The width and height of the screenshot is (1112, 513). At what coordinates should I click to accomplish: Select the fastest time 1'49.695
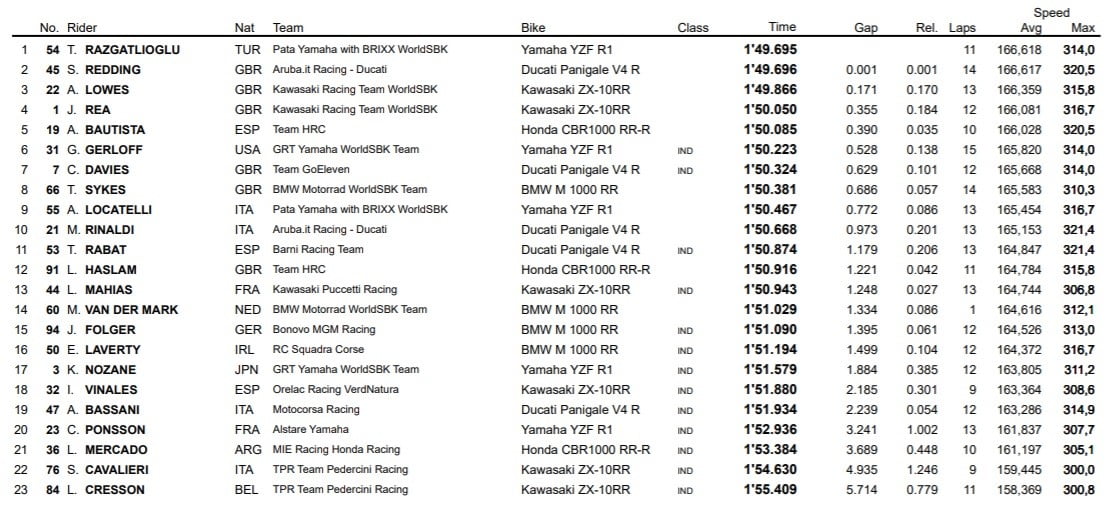[770, 49]
